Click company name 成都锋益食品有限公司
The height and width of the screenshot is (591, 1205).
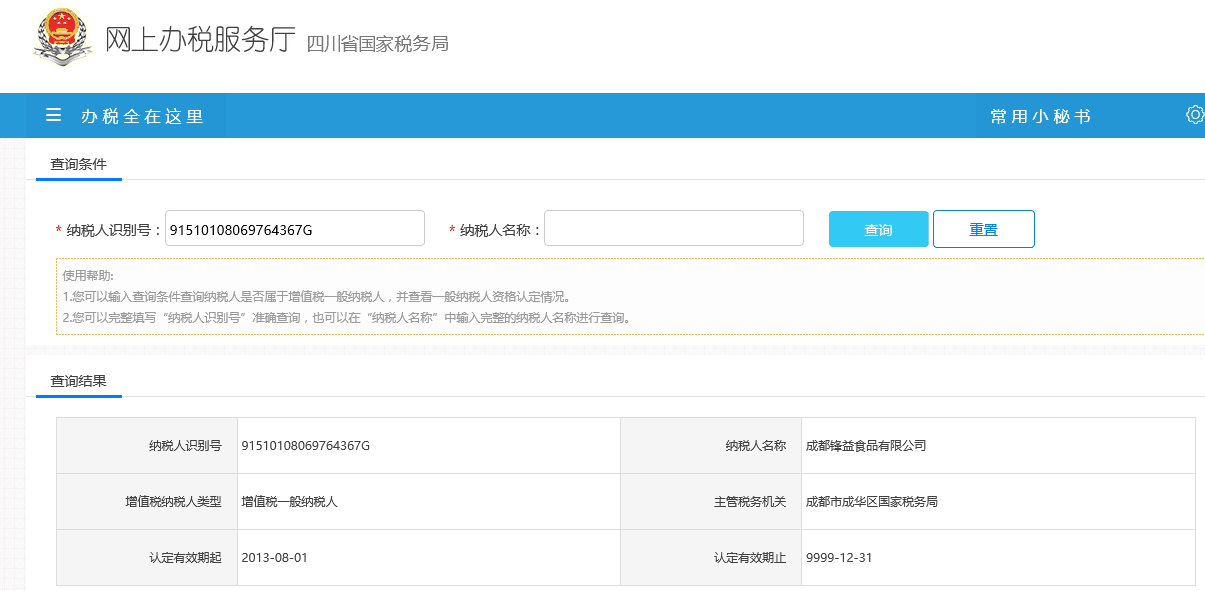click(866, 446)
